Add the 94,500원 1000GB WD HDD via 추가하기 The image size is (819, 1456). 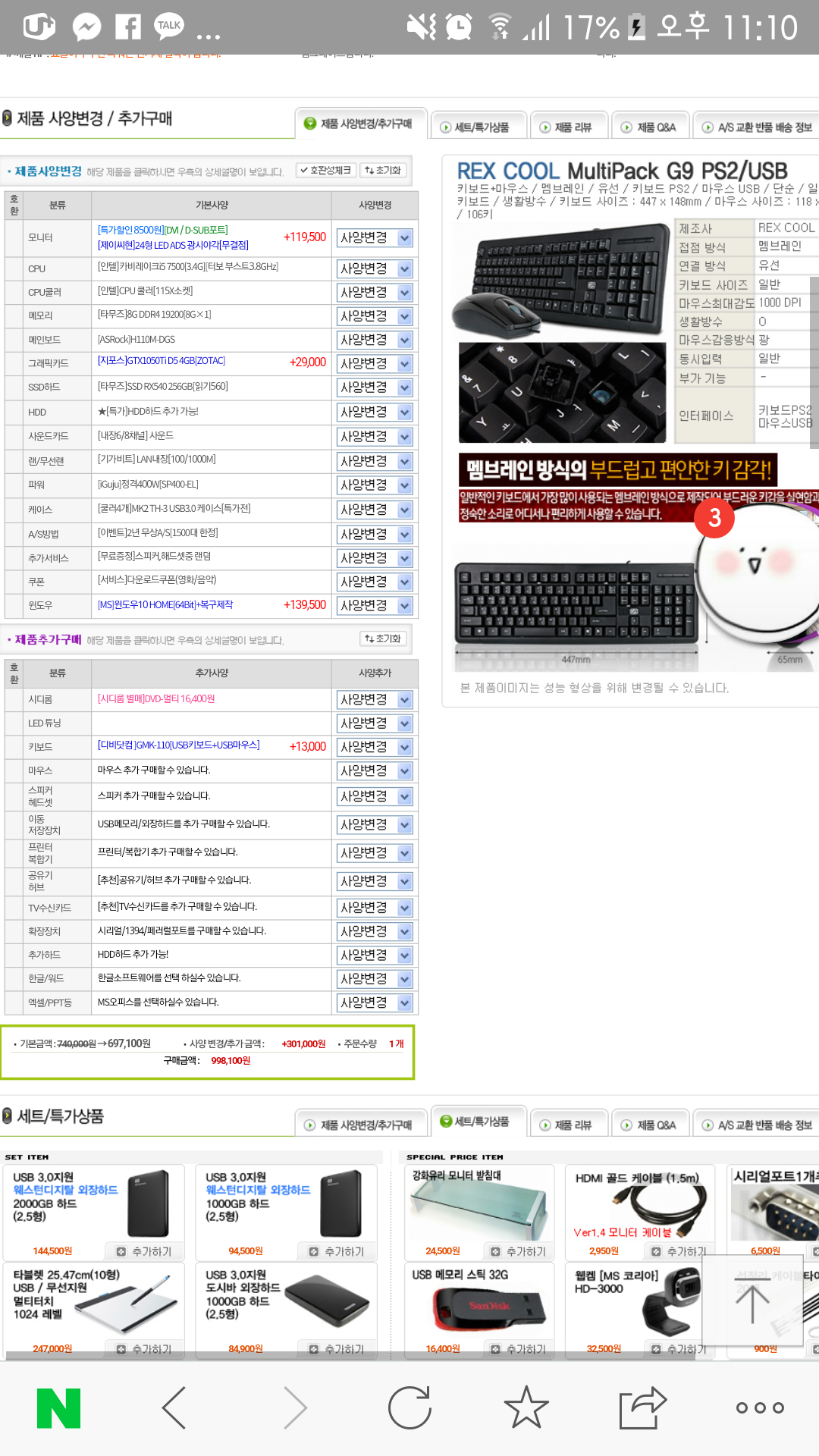click(337, 1251)
